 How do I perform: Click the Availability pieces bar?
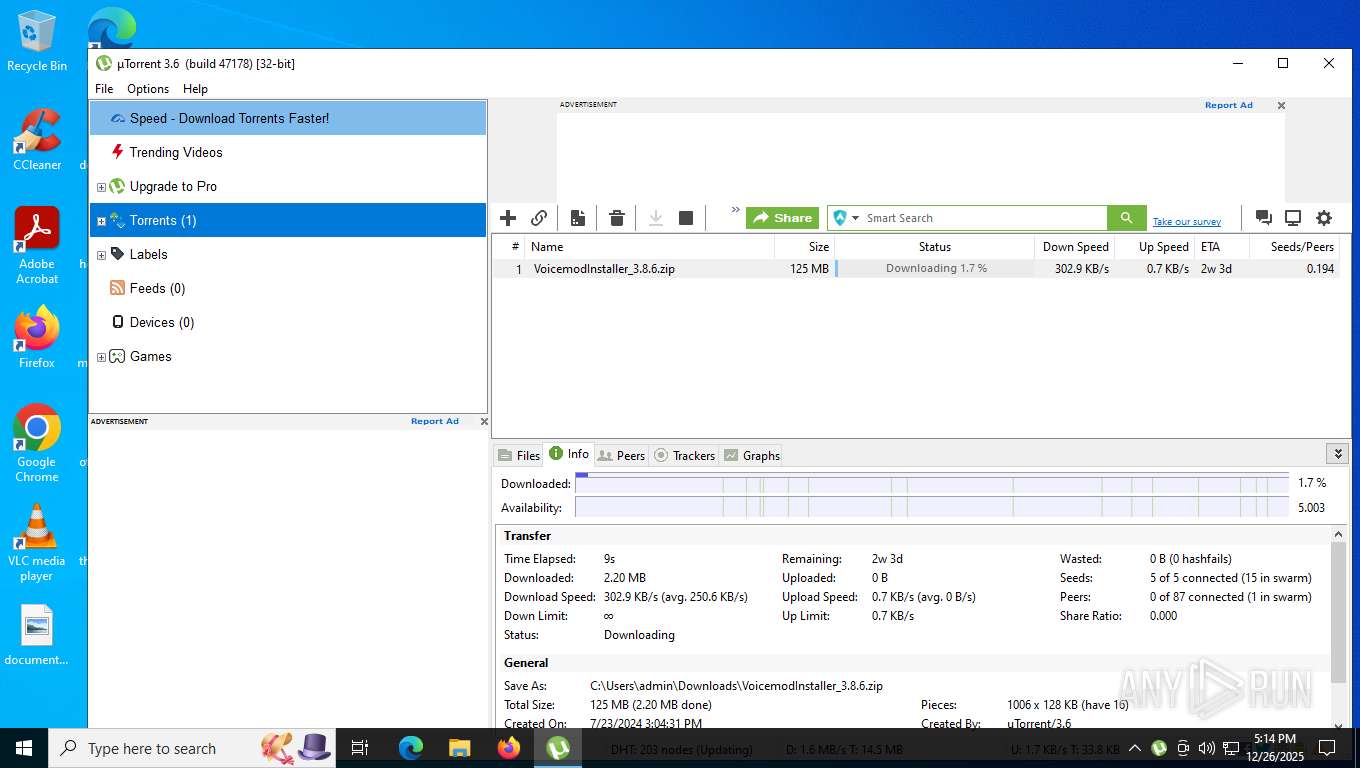(932, 508)
